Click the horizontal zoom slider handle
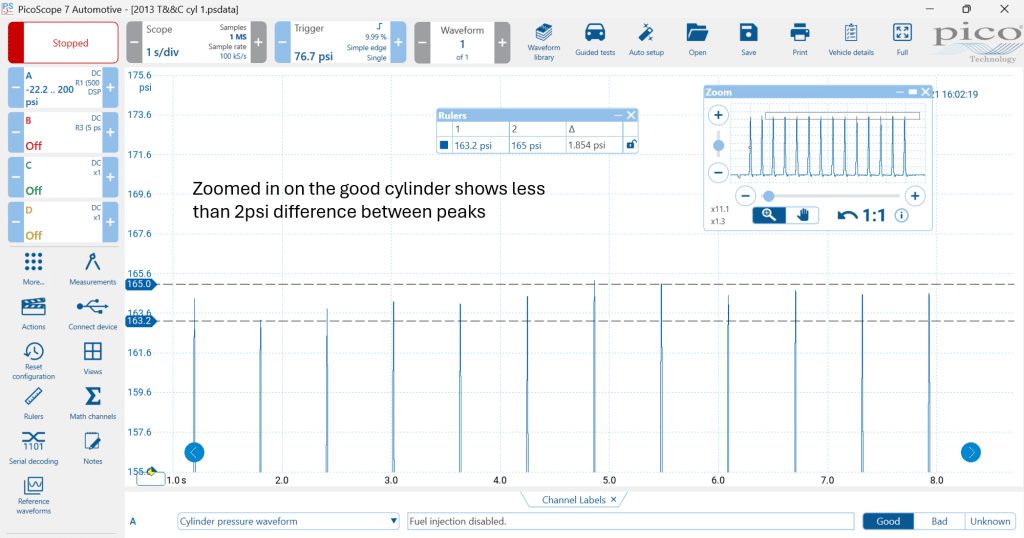Viewport: 1024px width, 538px height. 769,196
